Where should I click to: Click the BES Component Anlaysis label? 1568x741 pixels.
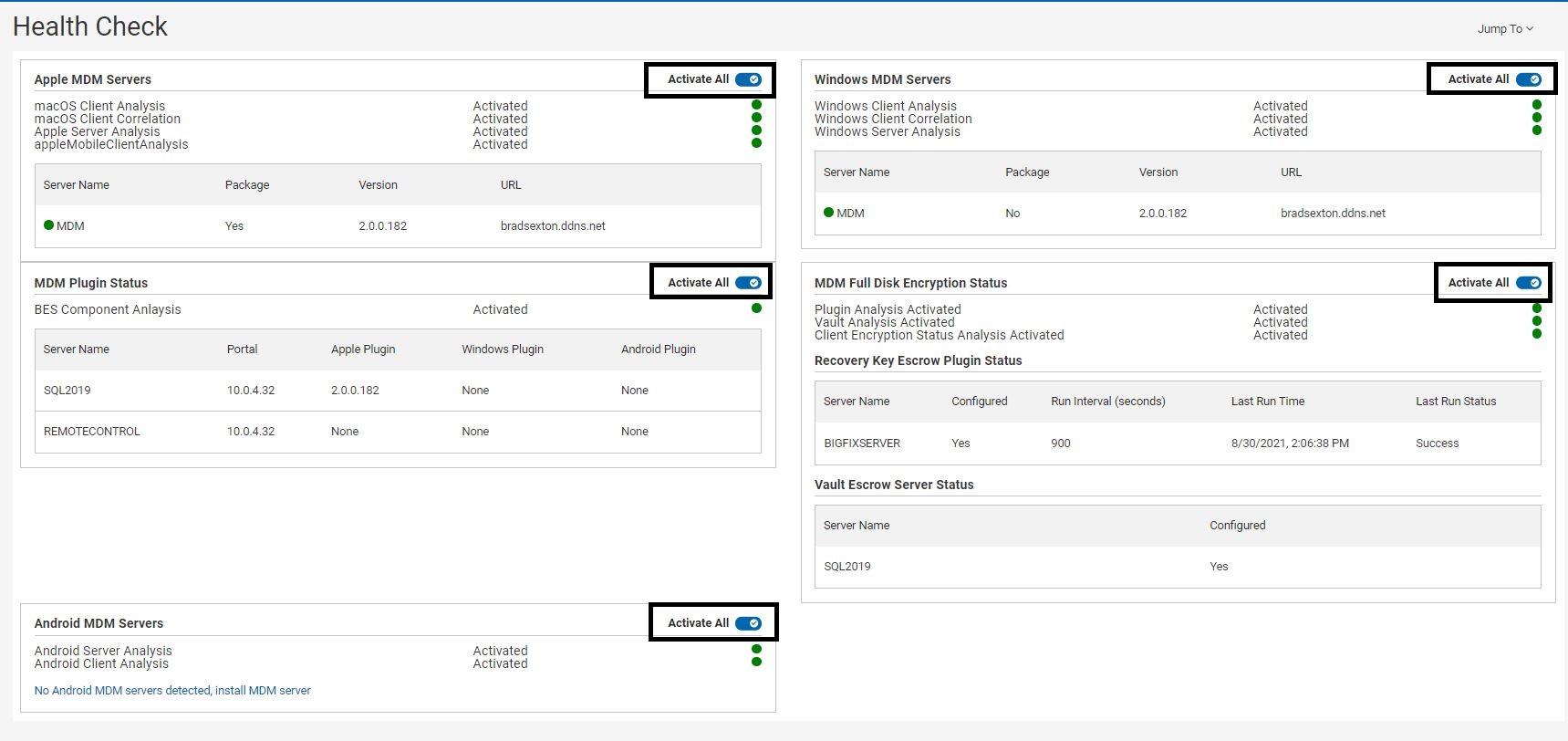pos(108,309)
